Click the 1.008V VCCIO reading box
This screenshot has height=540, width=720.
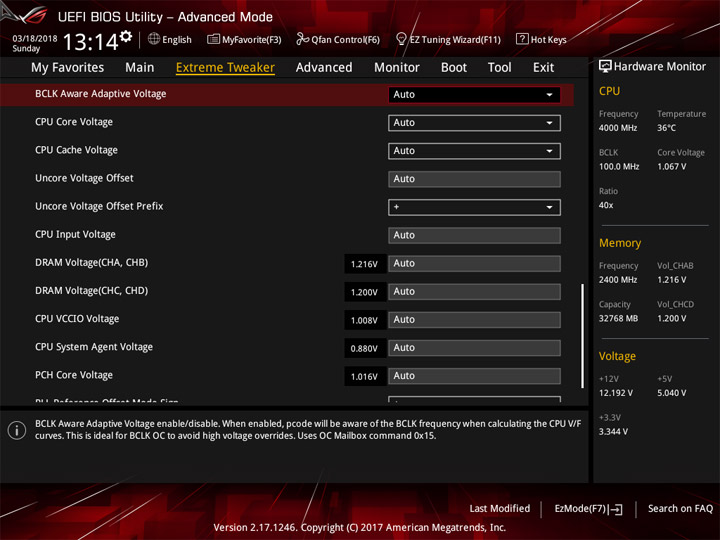(365, 320)
